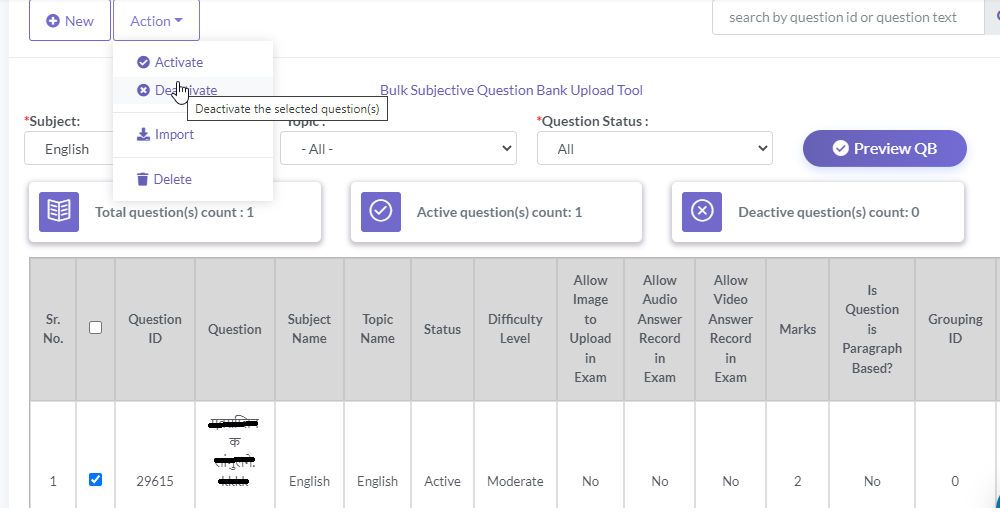The width and height of the screenshot is (1000, 515).
Task: Click the Active status cell
Action: tap(443, 481)
